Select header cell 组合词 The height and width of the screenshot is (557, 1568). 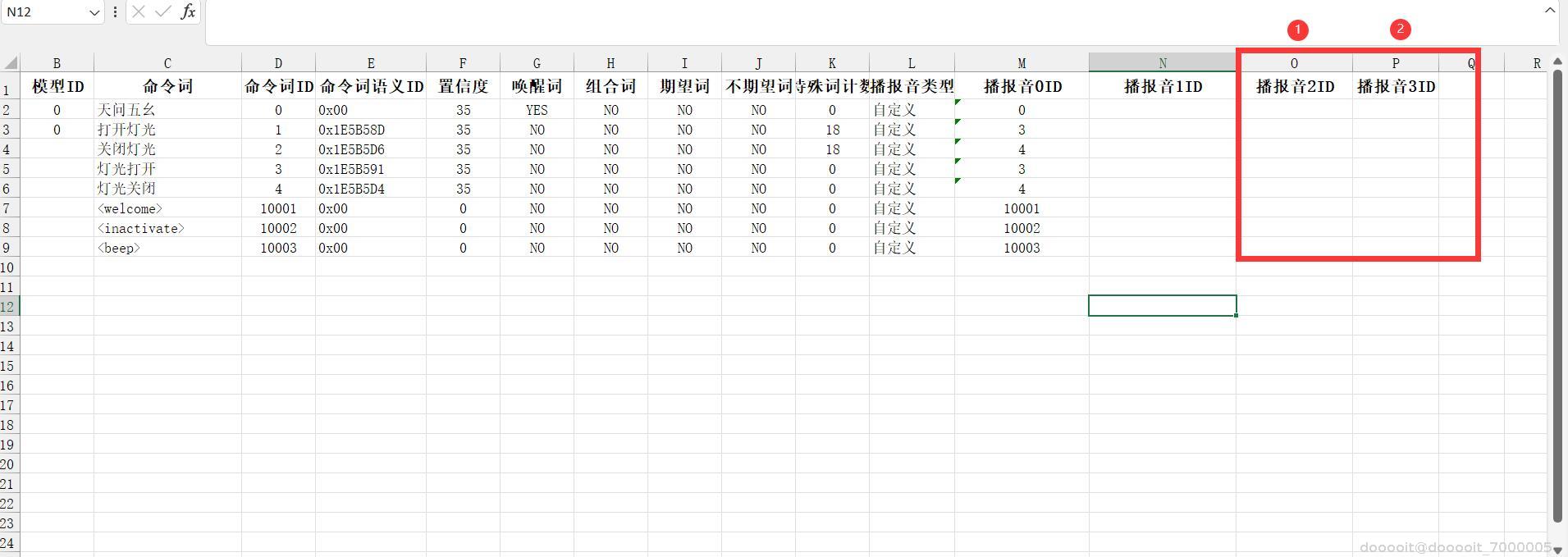[x=610, y=86]
